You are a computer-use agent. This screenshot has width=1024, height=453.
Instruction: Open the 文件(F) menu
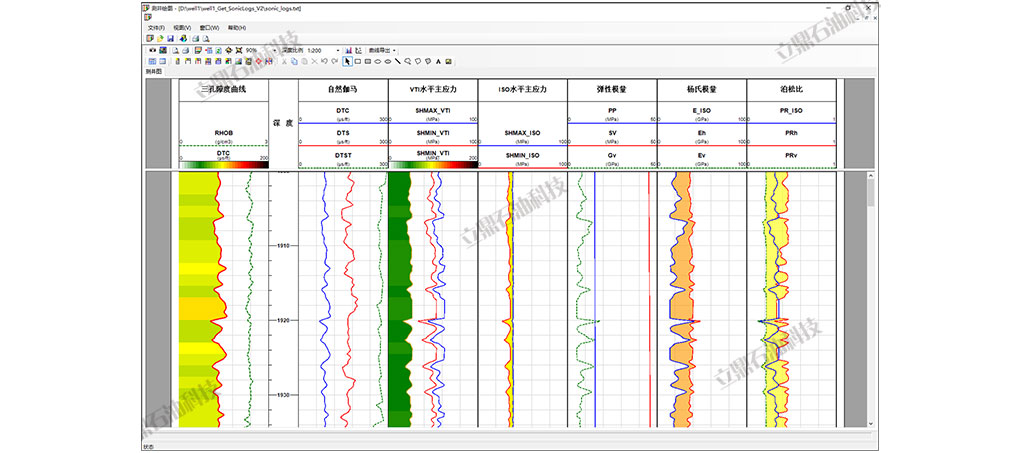pos(155,28)
